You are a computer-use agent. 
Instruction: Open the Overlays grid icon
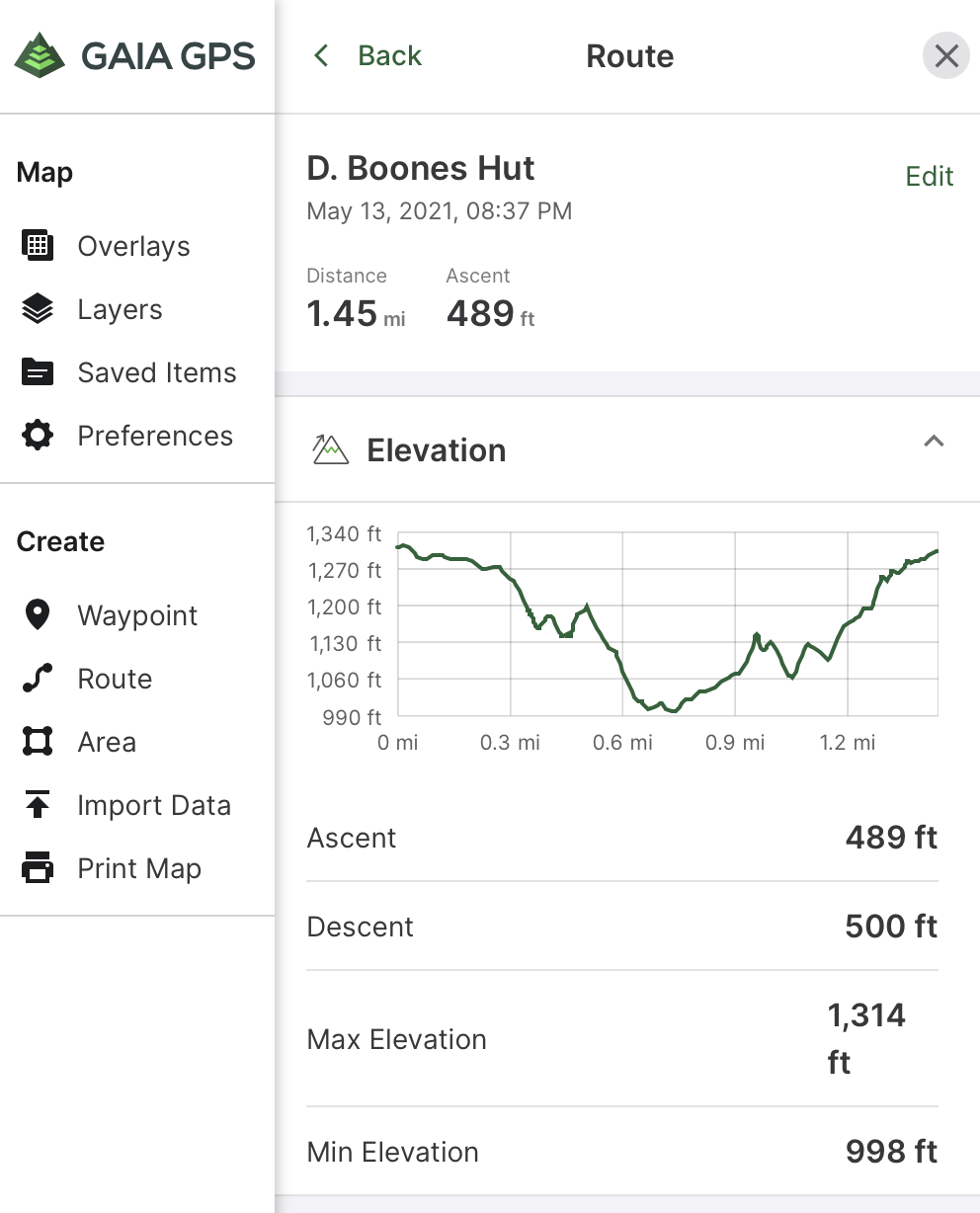38,245
